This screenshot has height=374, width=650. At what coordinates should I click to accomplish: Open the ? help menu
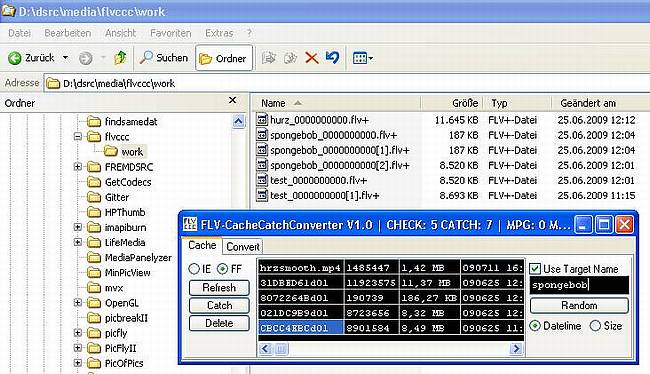click(x=249, y=33)
